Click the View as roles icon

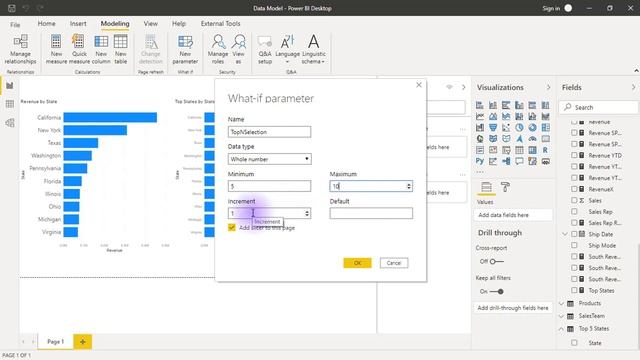click(238, 49)
